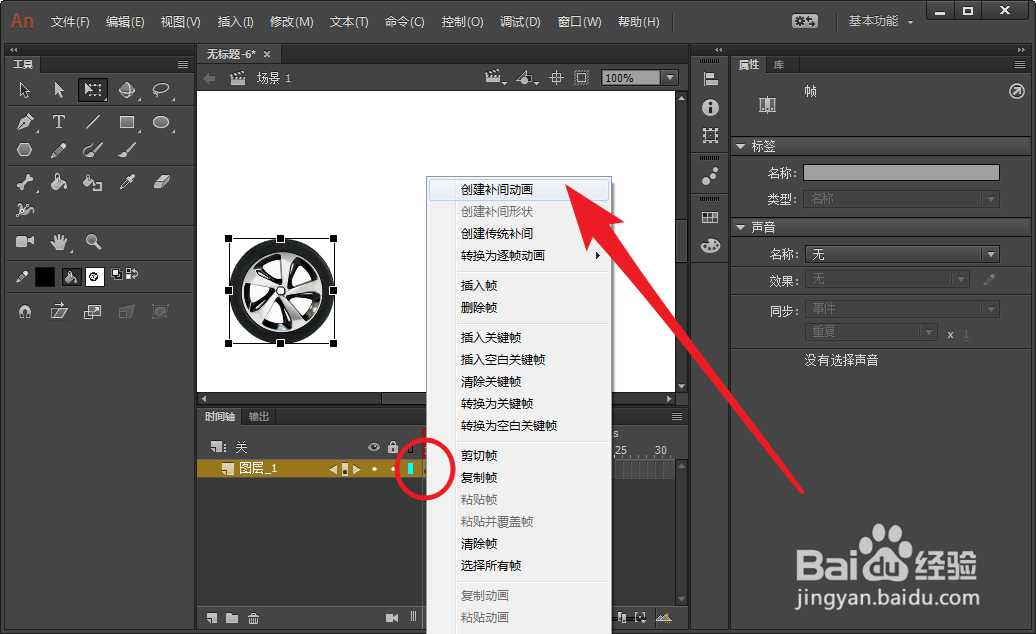This screenshot has height=634, width=1036.
Task: Choose 创建传统补间 from context menu
Action: coord(519,234)
